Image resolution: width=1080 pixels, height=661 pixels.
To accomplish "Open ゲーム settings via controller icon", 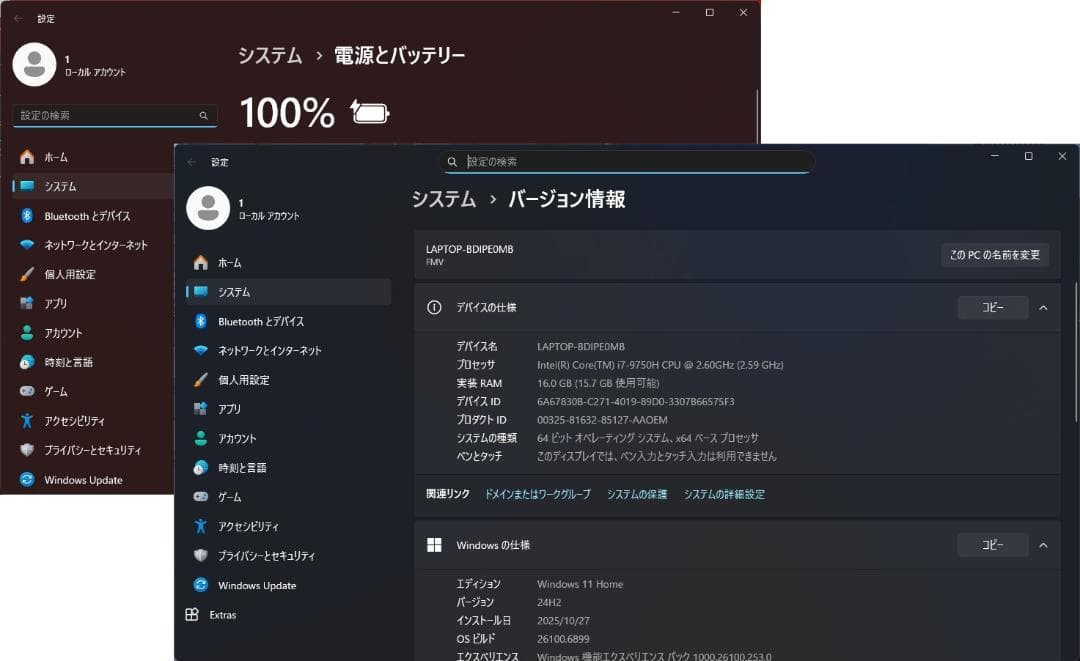I will (200, 496).
